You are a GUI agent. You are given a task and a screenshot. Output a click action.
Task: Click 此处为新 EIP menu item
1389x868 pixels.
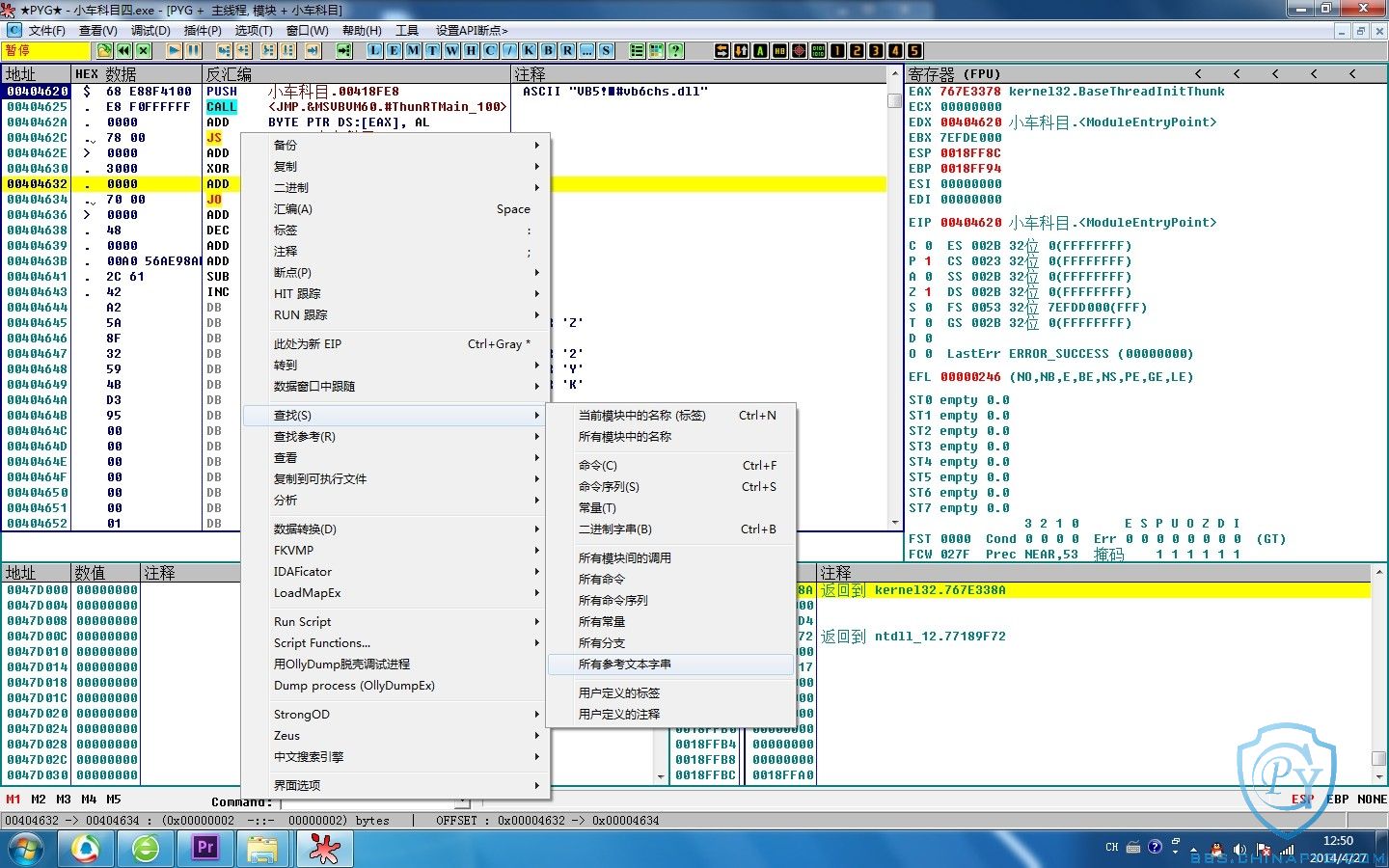[395, 344]
